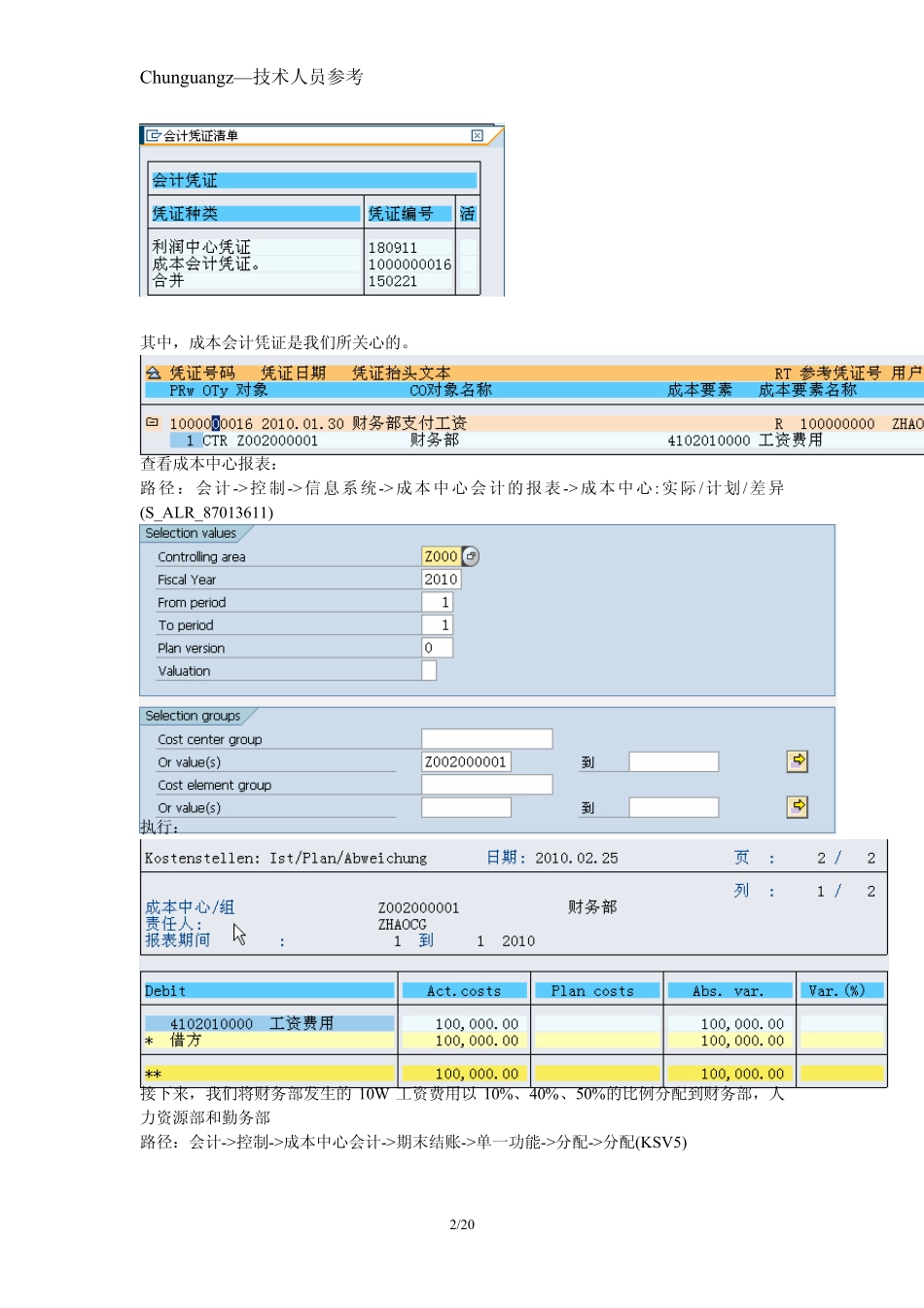924x1308 pixels.
Task: Click the Cost center group field
Action: pyautogui.click(x=486, y=739)
